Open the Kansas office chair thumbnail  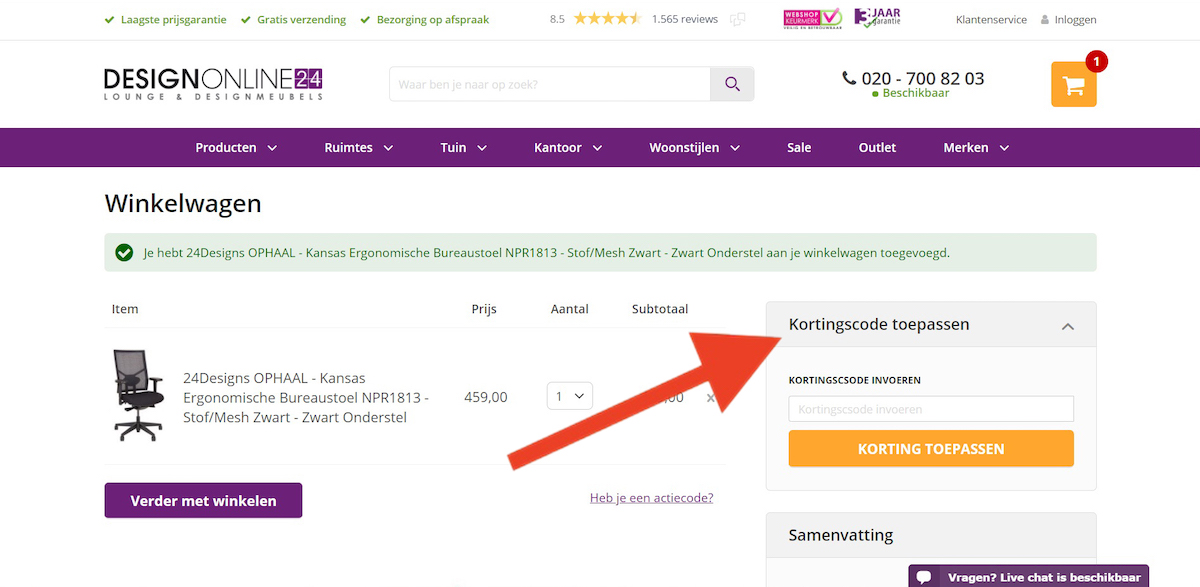point(137,395)
